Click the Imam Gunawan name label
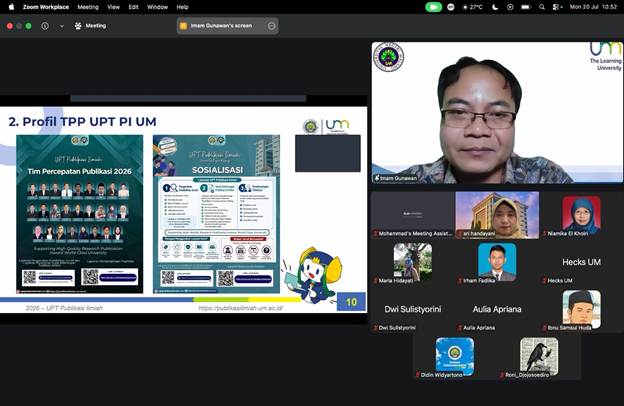This screenshot has height=406, width=624. pos(398,178)
